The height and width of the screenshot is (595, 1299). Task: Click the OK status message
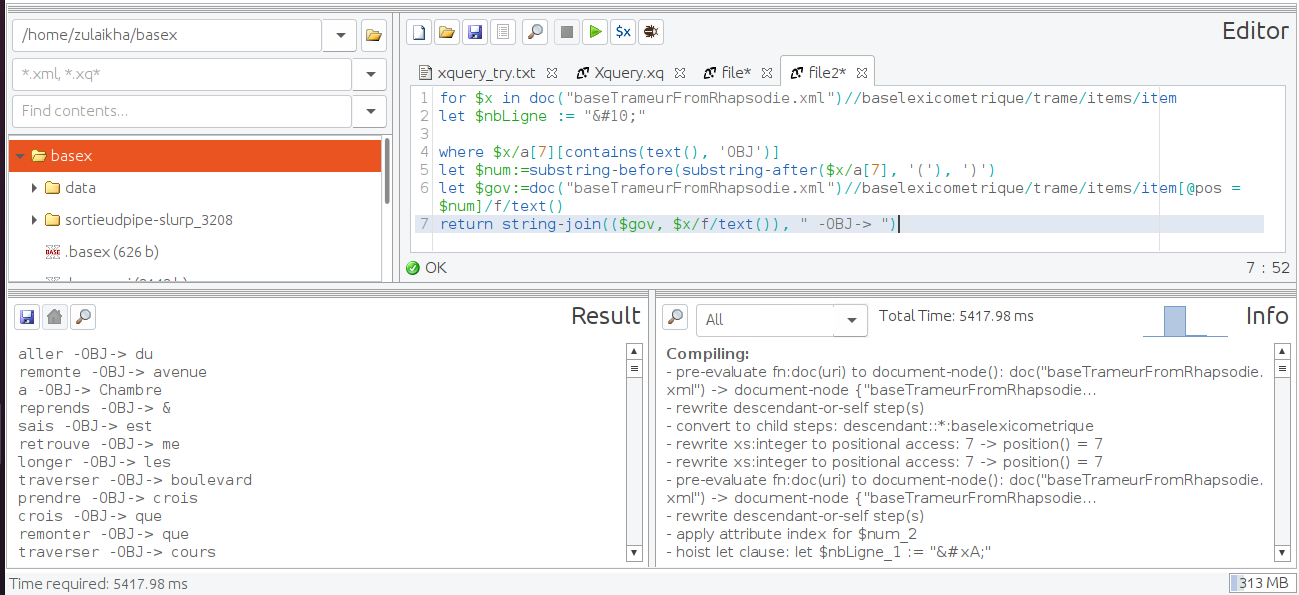427,268
